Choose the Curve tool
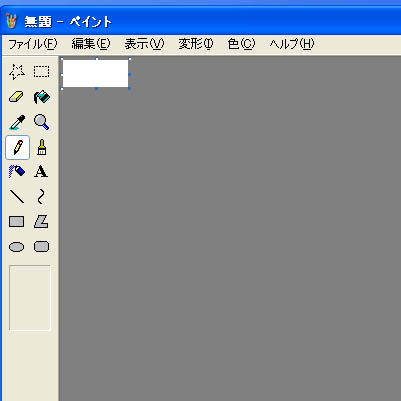 42,197
